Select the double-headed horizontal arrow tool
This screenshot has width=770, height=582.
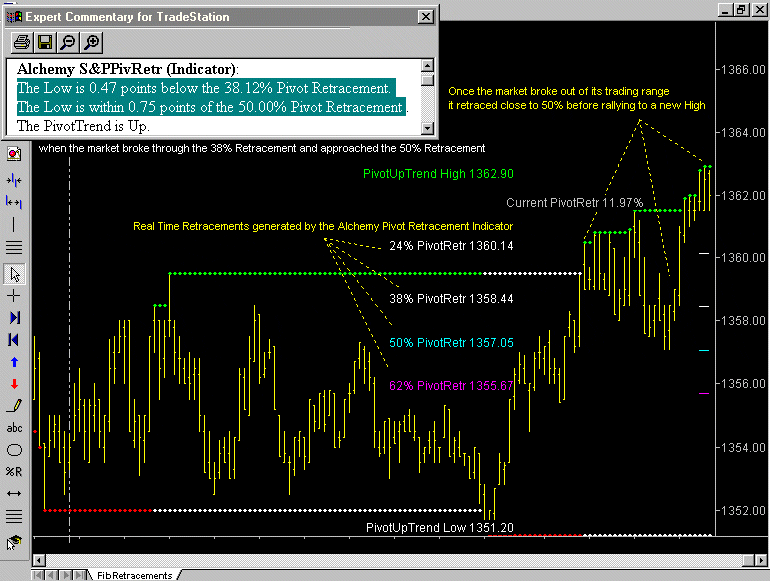pos(14,494)
